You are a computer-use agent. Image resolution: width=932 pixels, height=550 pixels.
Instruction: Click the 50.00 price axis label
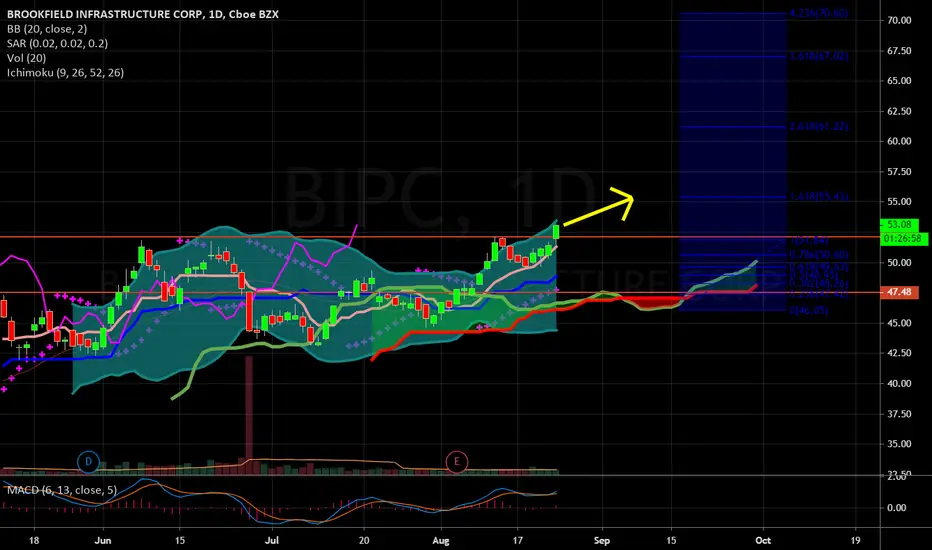tap(899, 262)
